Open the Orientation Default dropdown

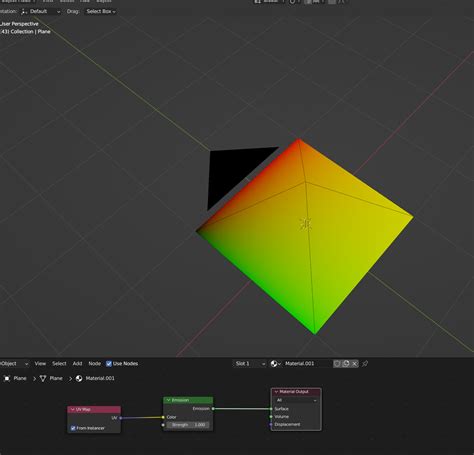tap(40, 12)
